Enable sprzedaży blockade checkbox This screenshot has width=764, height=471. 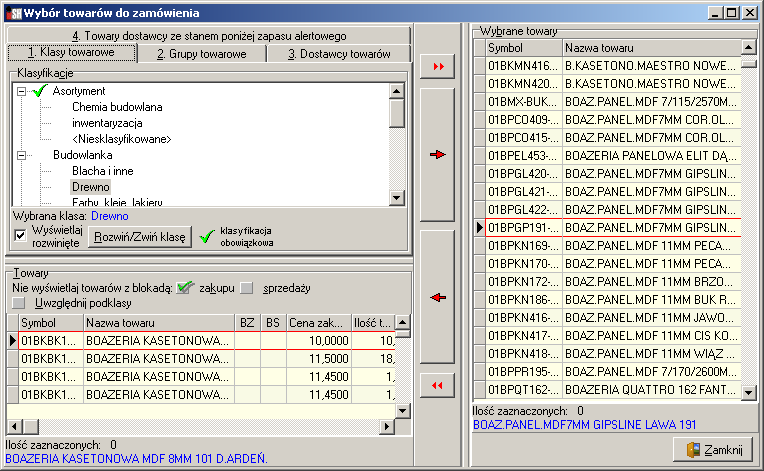247,288
